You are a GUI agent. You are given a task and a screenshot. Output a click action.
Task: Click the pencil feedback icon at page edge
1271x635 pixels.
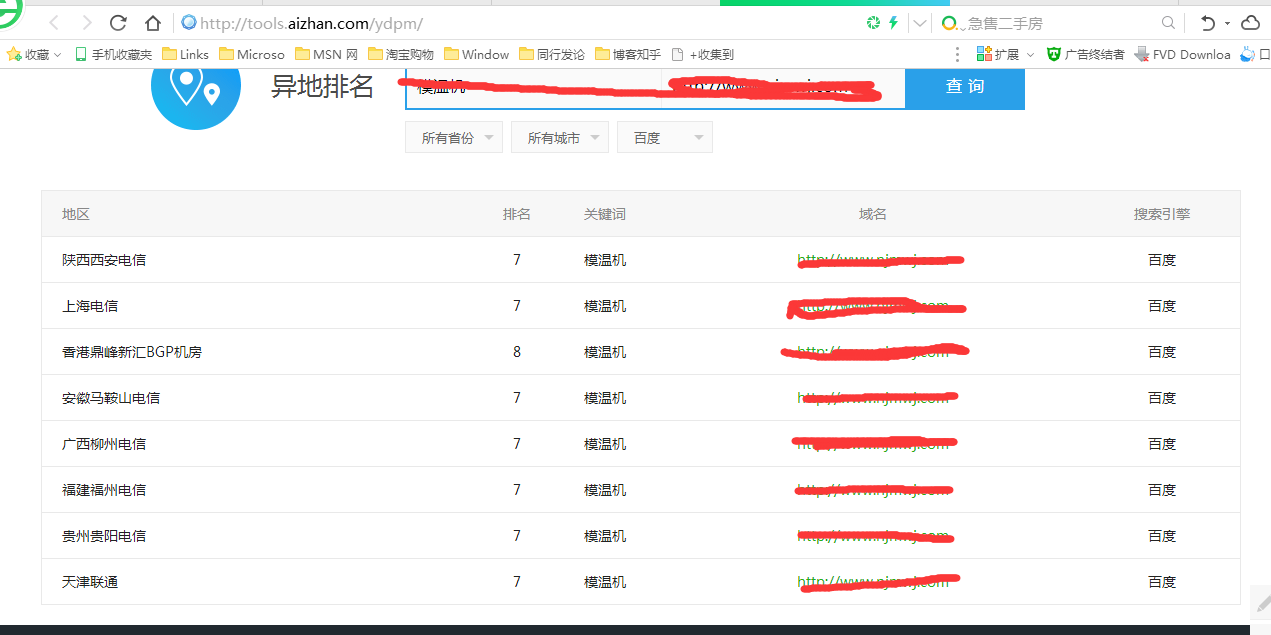pyautogui.click(x=1262, y=602)
